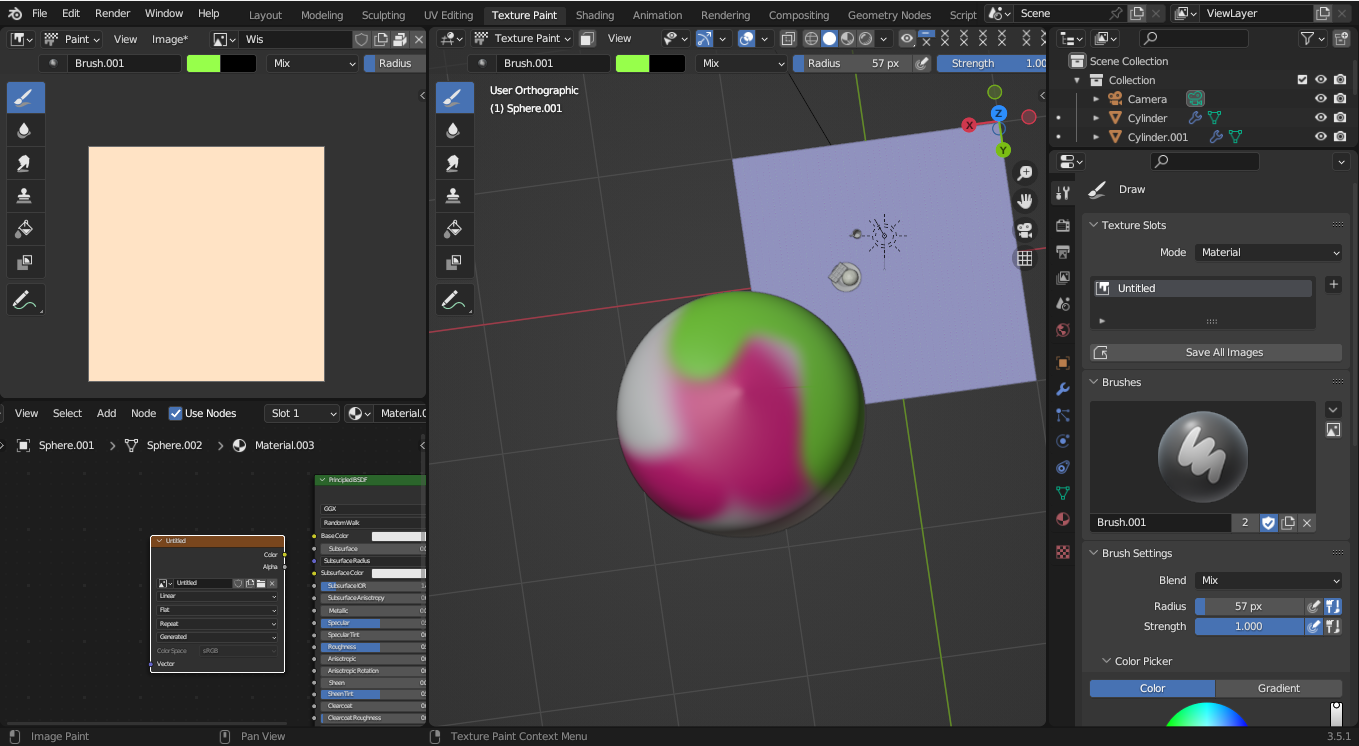1359x746 pixels.
Task: Select the Draw brush tool in image editor
Action: pos(25,98)
